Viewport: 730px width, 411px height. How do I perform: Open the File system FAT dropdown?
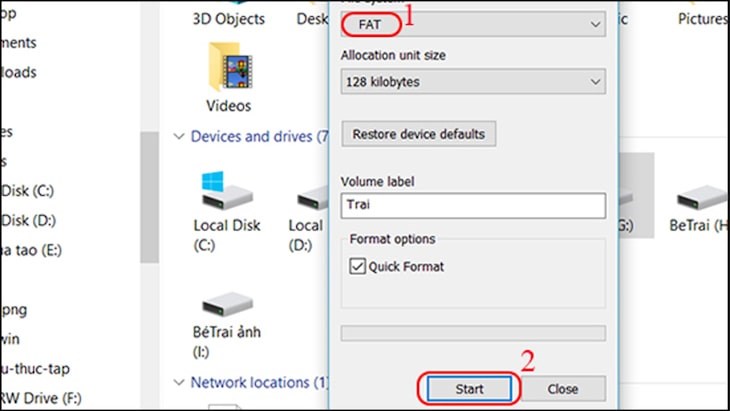click(x=472, y=22)
